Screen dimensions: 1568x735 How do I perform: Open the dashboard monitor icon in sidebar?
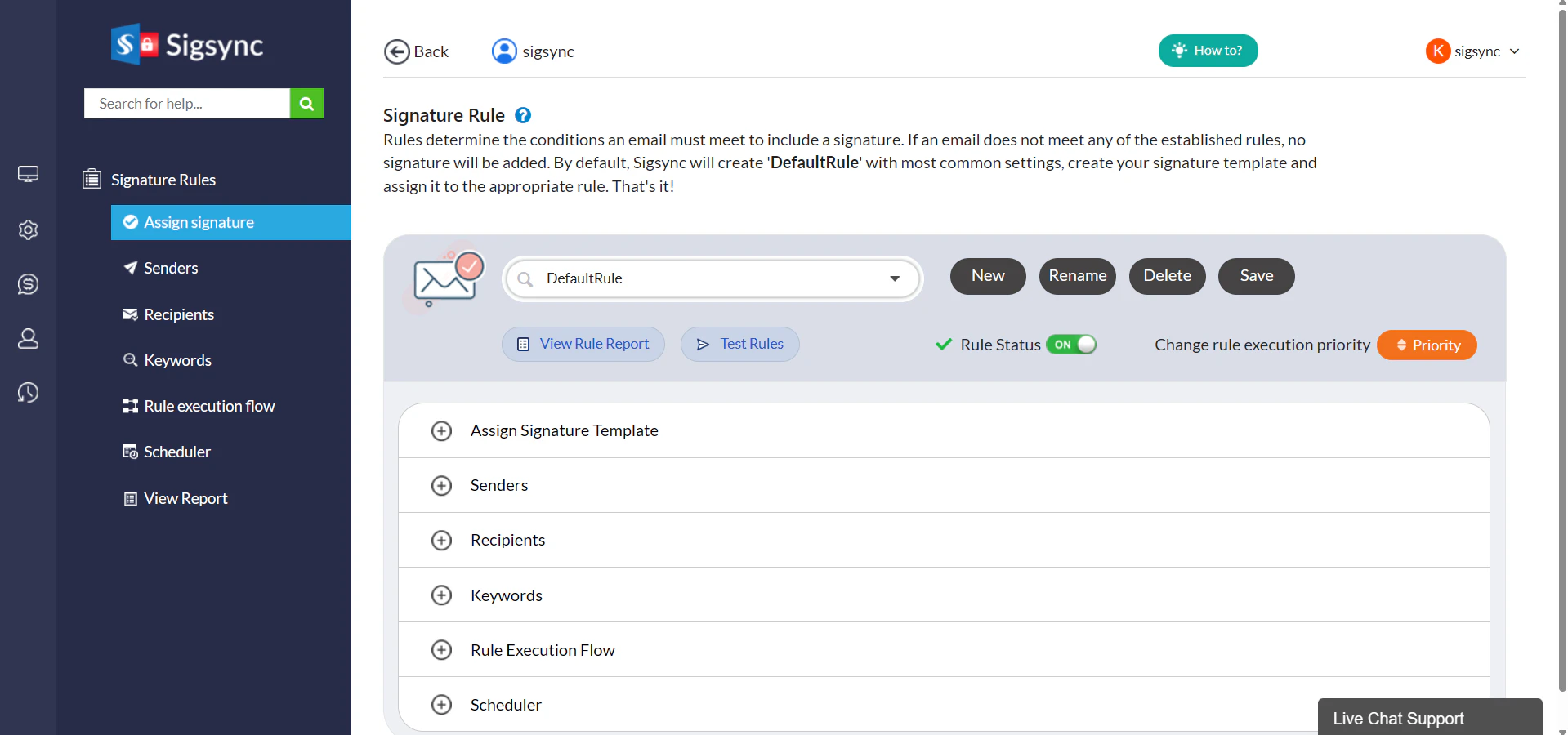[x=29, y=174]
